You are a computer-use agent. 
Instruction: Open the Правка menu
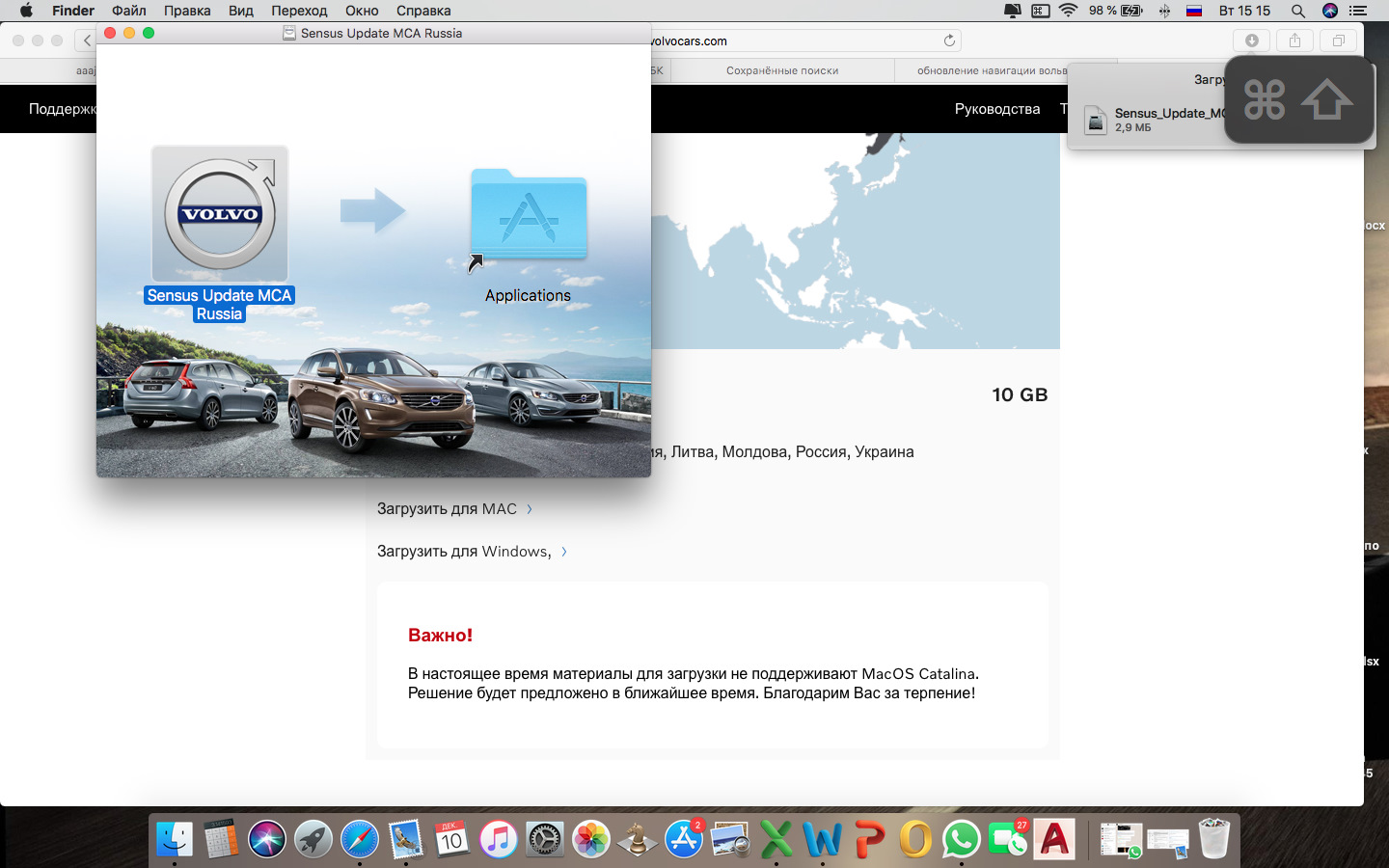click(x=187, y=11)
